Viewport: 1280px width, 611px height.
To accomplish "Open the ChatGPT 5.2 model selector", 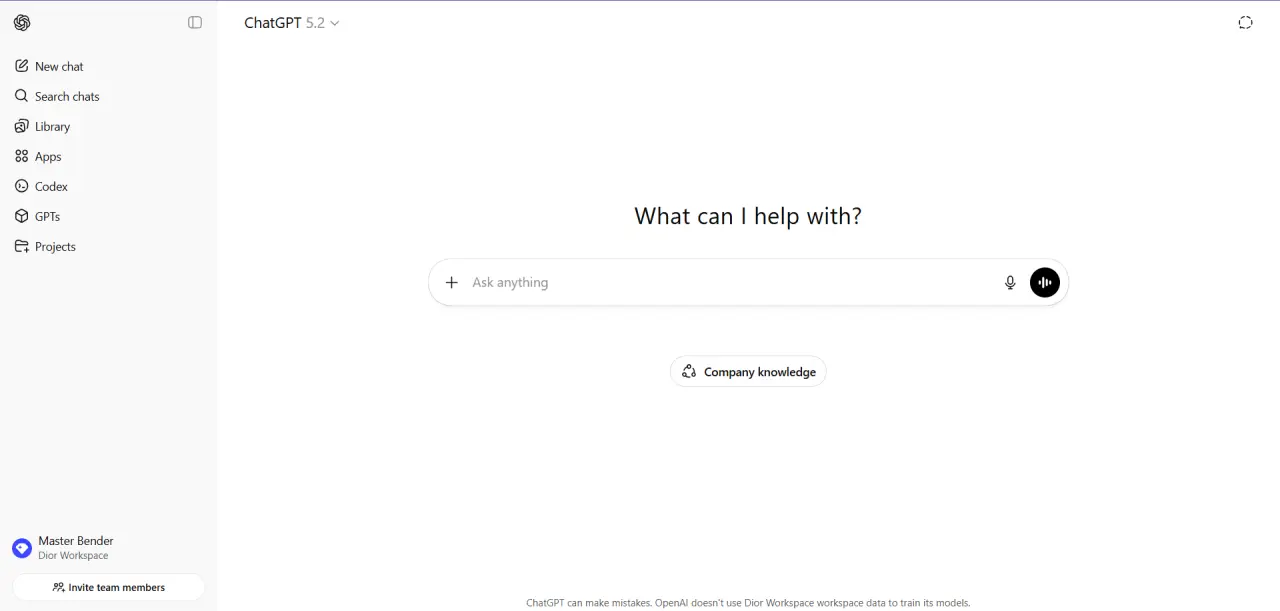I will 292,23.
